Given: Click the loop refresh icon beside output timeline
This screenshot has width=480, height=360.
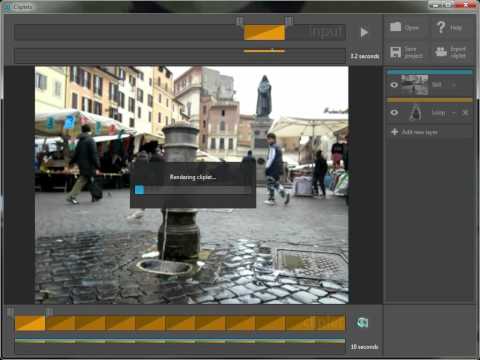Looking at the screenshot, I should pyautogui.click(x=362, y=323).
